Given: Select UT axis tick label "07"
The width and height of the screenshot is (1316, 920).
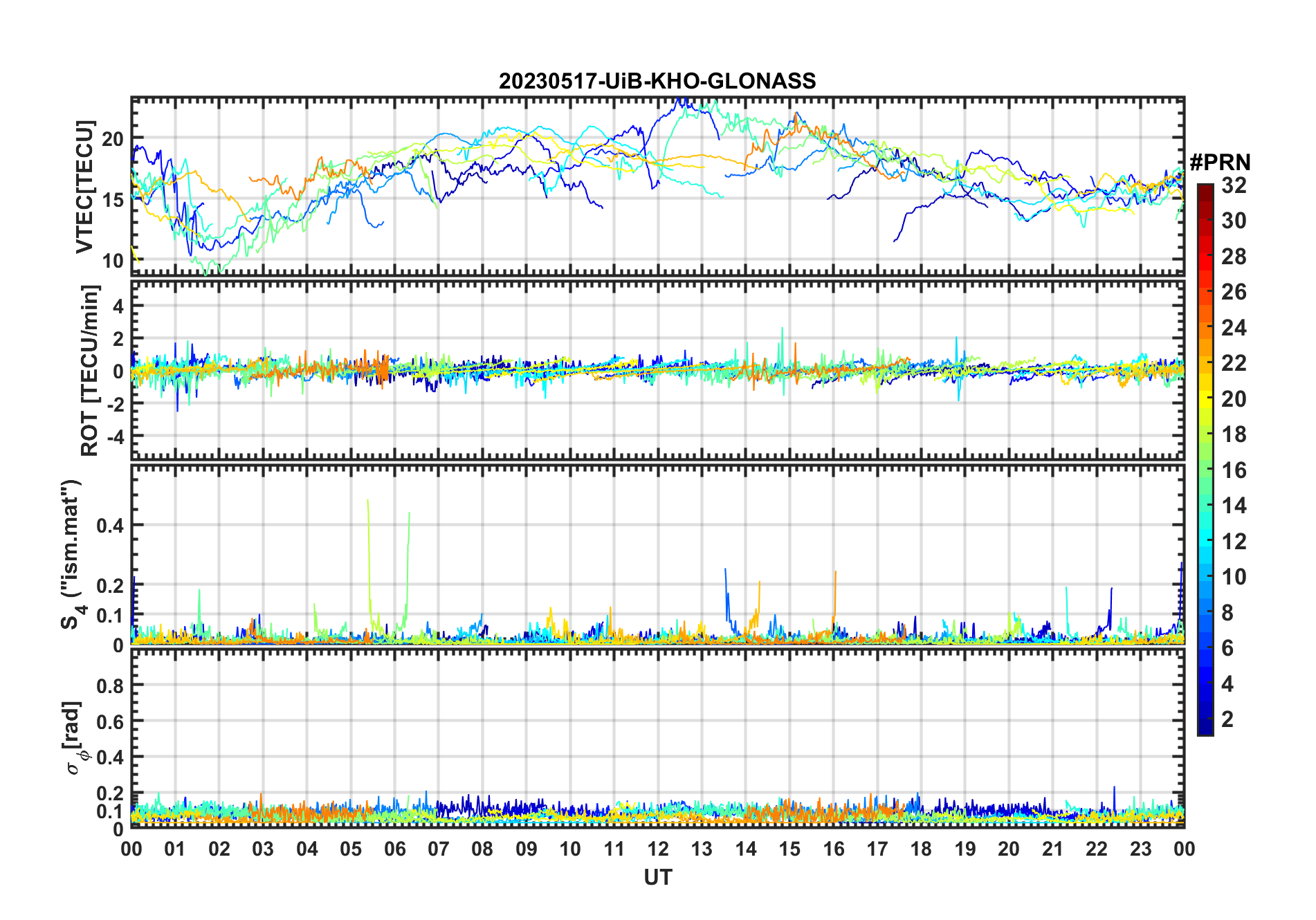Looking at the screenshot, I should 439,849.
